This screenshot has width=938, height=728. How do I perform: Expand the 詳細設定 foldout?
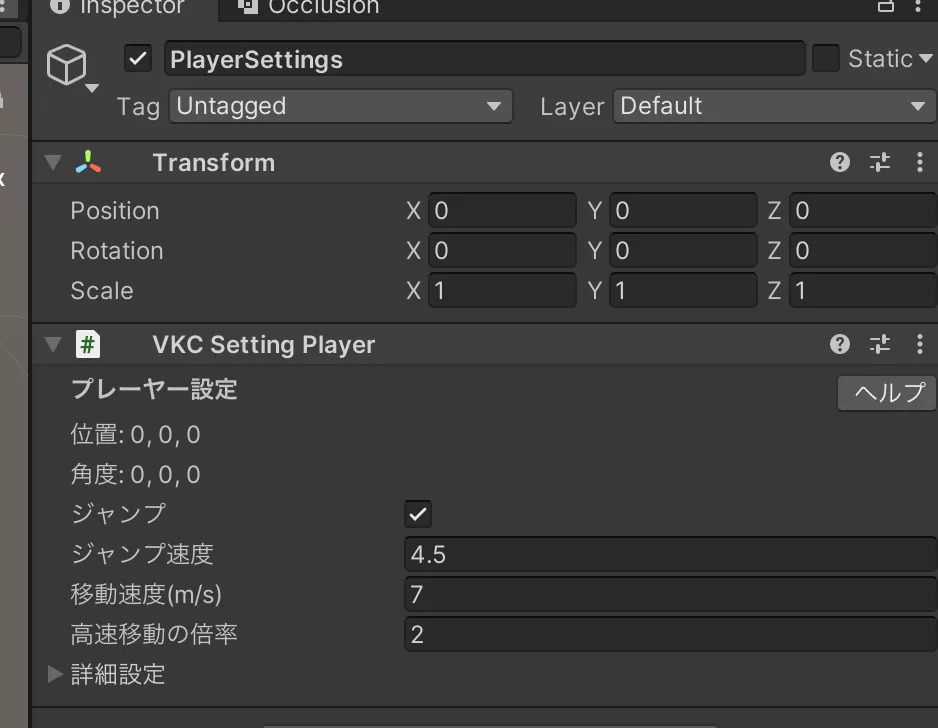56,674
